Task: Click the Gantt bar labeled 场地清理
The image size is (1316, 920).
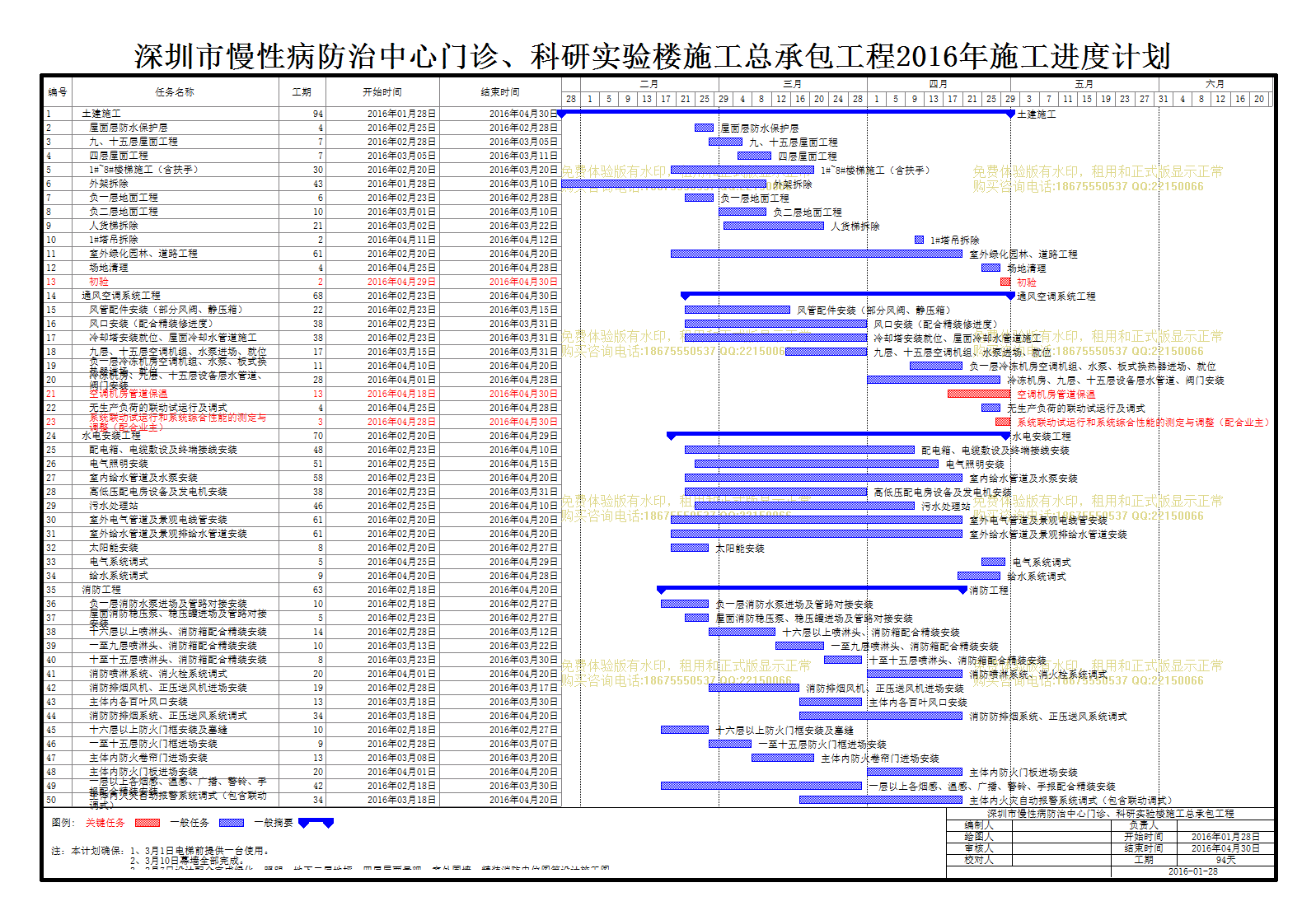Action: click(x=991, y=268)
